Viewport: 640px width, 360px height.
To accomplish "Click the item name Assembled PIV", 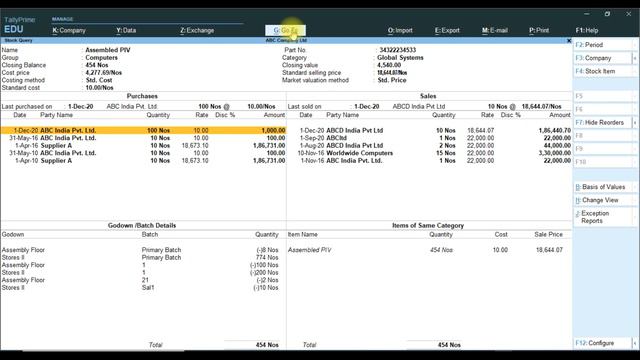I will coord(108,50).
